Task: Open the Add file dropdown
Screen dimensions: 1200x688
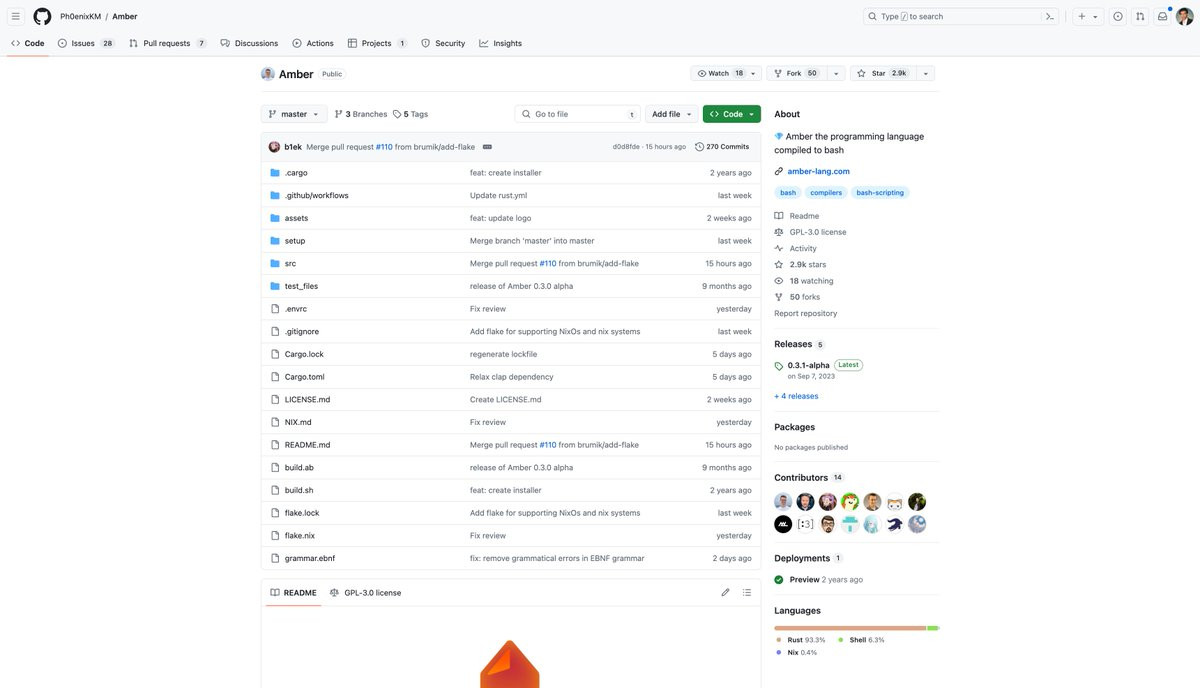Action: (672, 114)
